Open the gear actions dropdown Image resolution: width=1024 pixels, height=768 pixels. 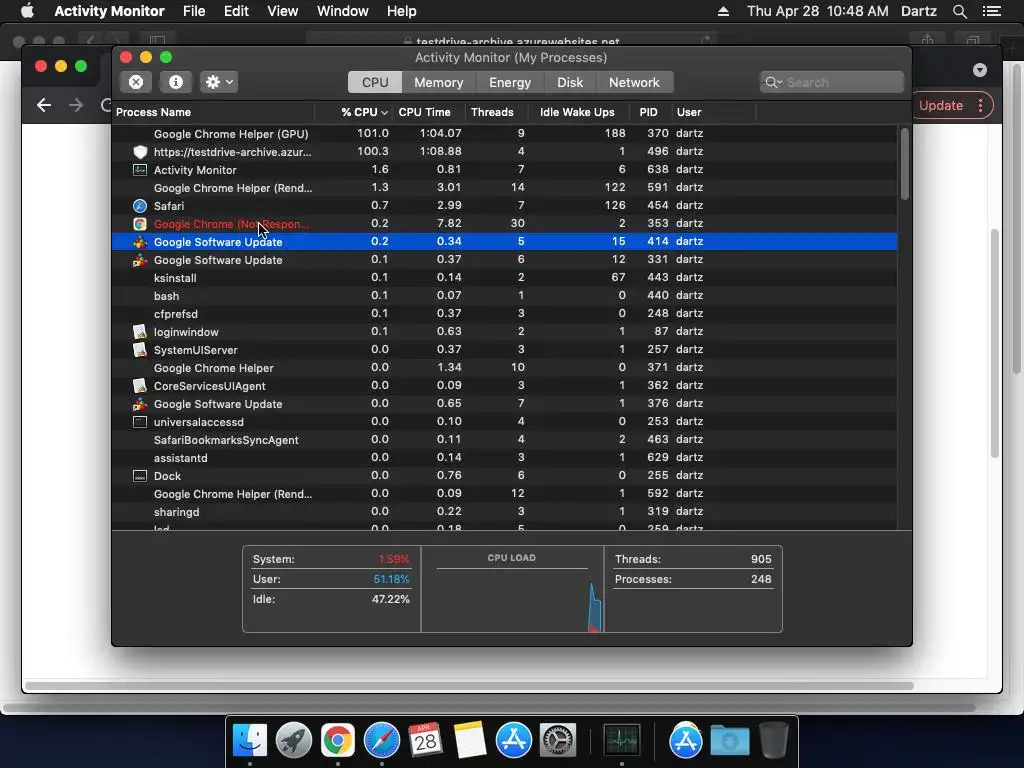(219, 82)
